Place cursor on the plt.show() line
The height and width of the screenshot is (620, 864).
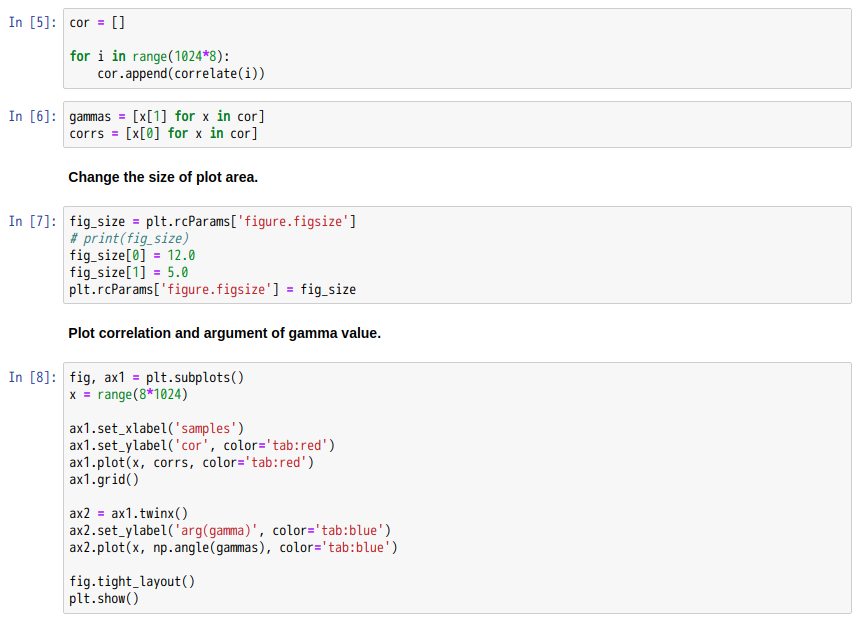click(x=104, y=599)
